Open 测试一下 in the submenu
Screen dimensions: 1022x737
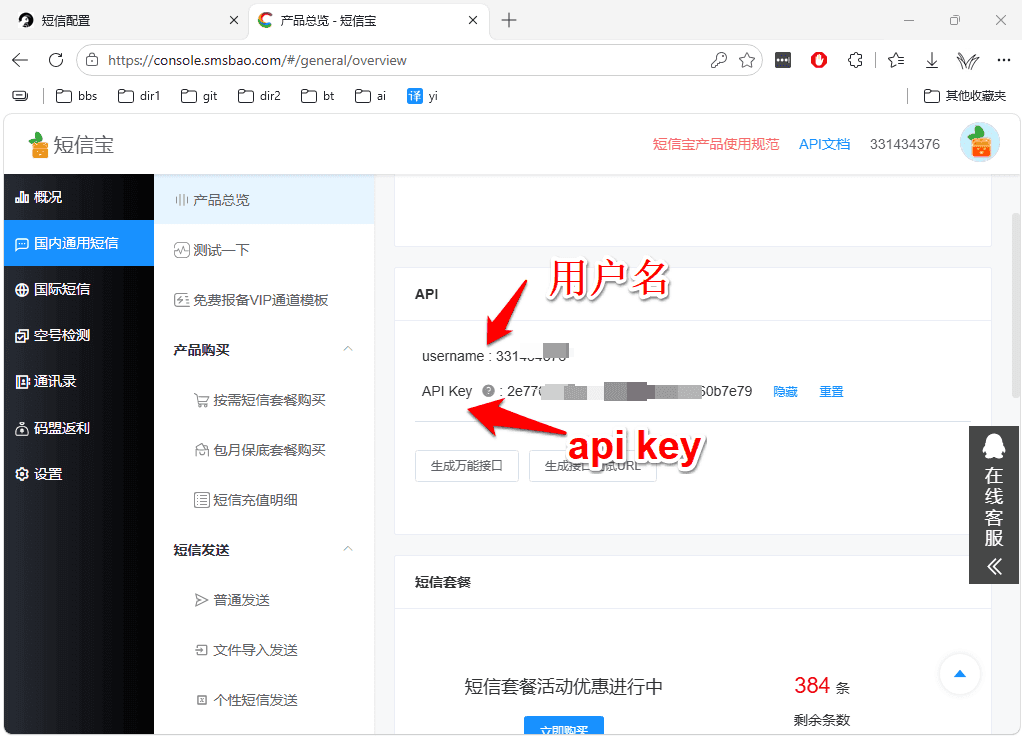264,250
